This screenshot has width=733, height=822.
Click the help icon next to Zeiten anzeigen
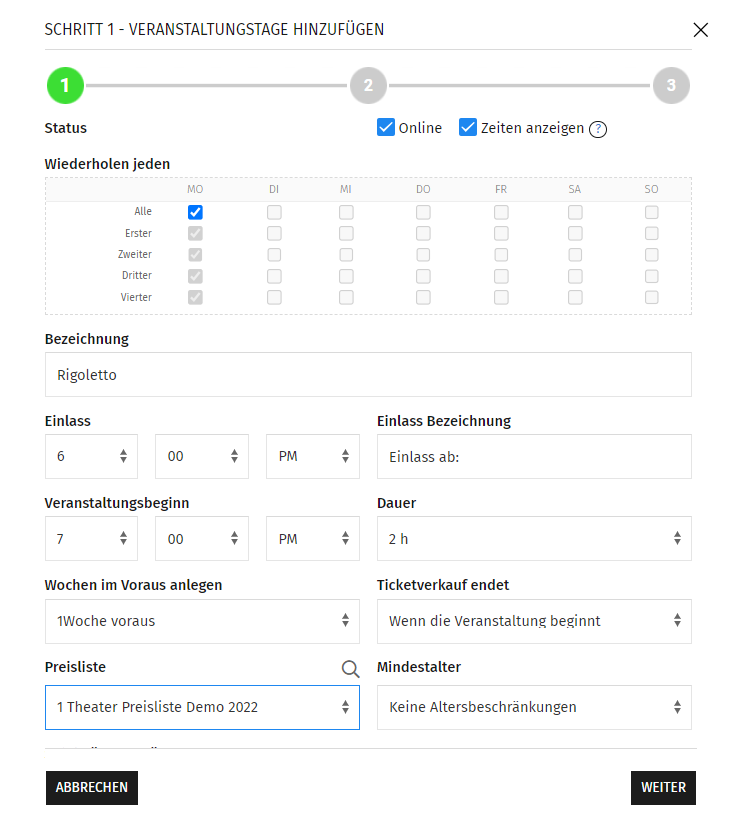pos(598,129)
